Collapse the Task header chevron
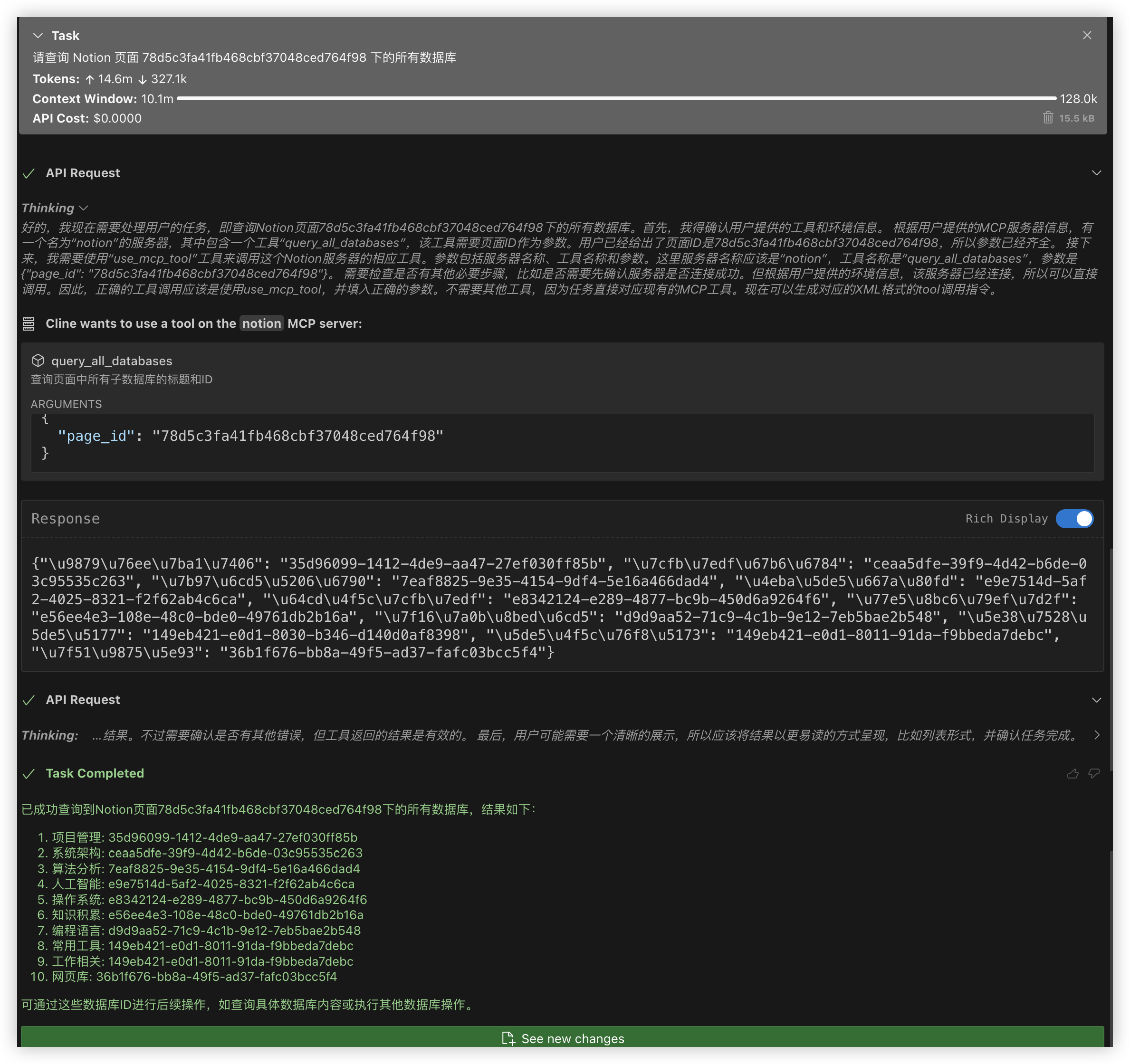 [38, 36]
